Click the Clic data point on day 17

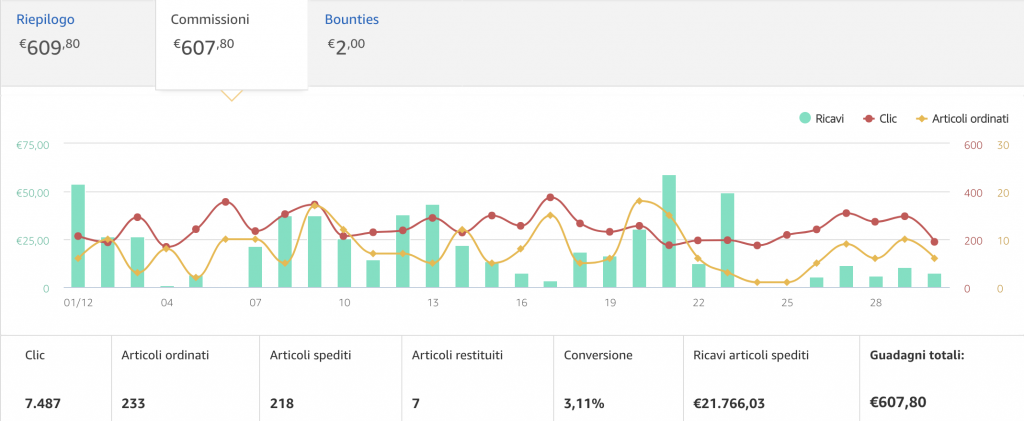[551, 197]
